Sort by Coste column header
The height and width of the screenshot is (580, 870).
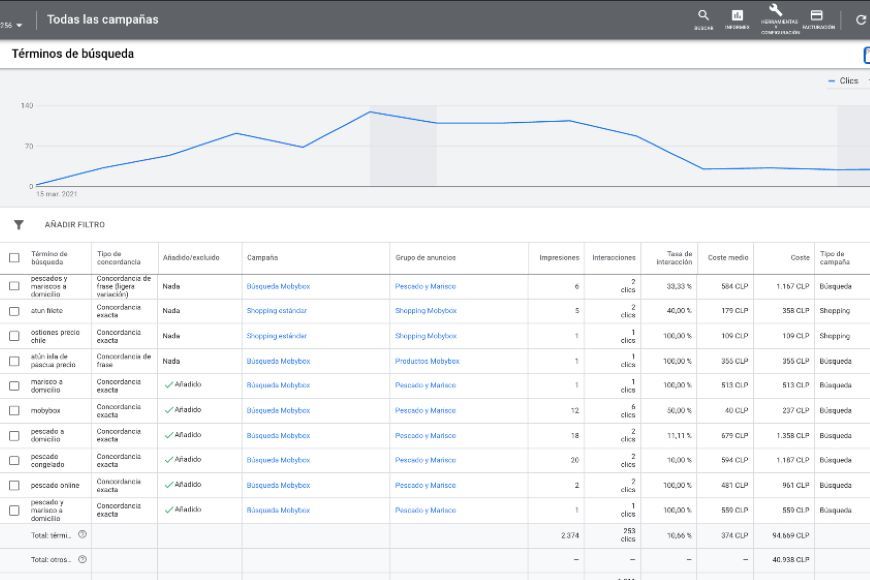coord(800,258)
